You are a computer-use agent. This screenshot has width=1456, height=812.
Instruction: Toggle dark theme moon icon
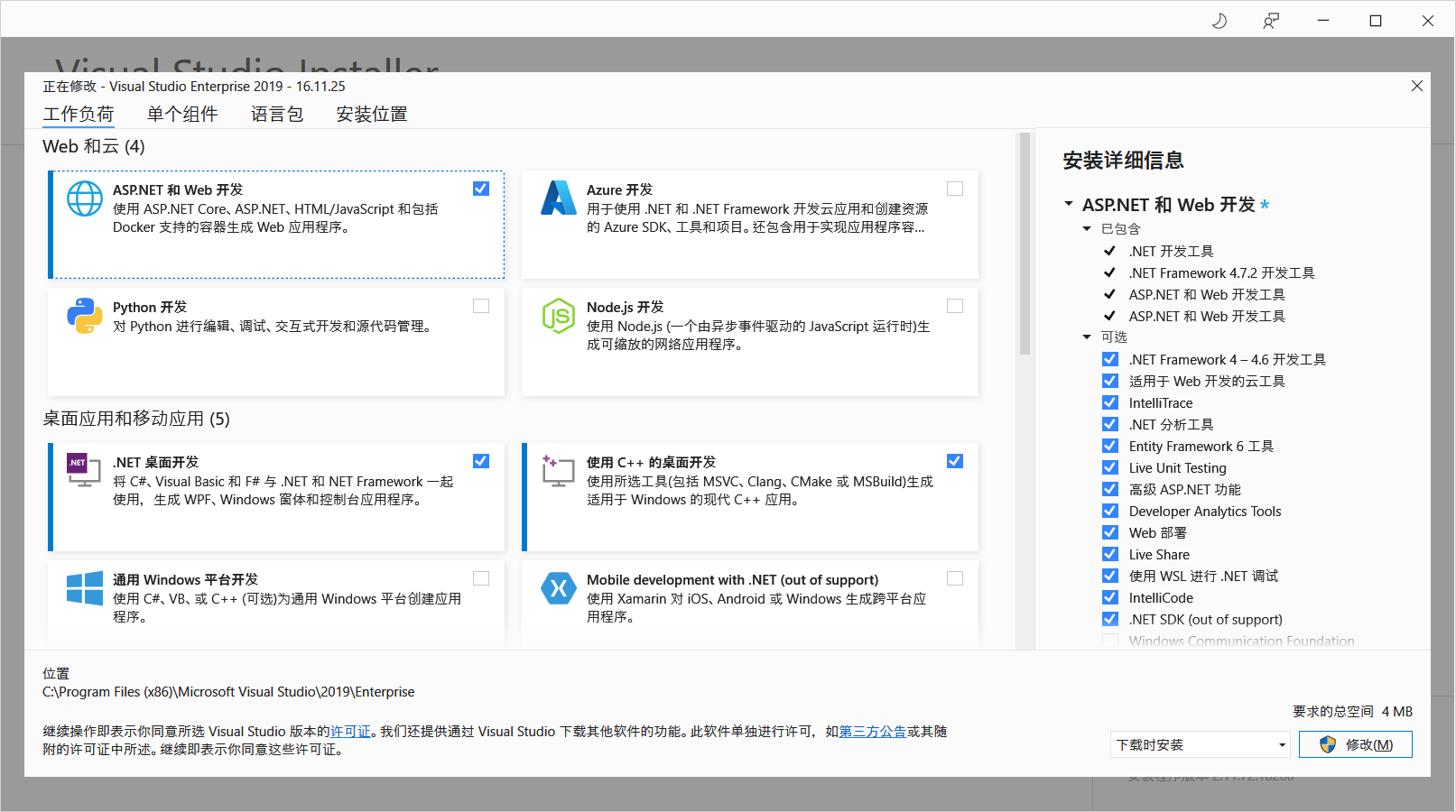coord(1220,21)
